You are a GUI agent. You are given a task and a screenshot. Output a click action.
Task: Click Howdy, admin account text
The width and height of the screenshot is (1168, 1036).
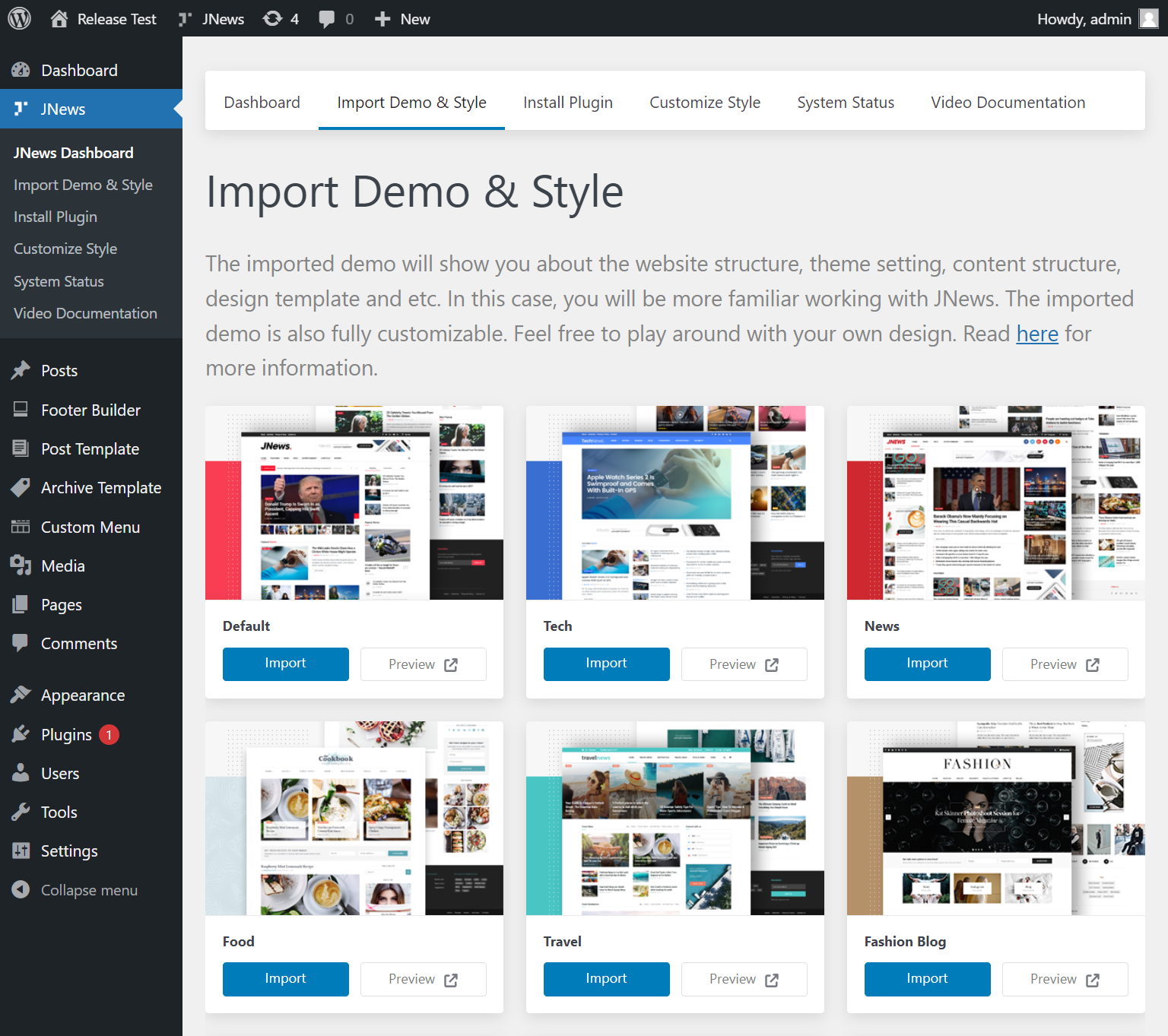tap(1084, 19)
